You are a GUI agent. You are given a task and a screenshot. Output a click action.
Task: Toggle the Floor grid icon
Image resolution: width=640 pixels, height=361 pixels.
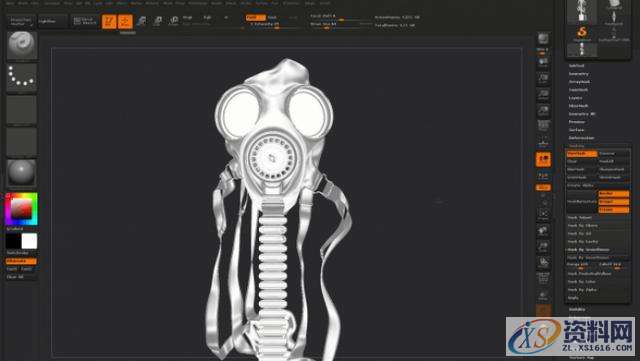coord(543,142)
